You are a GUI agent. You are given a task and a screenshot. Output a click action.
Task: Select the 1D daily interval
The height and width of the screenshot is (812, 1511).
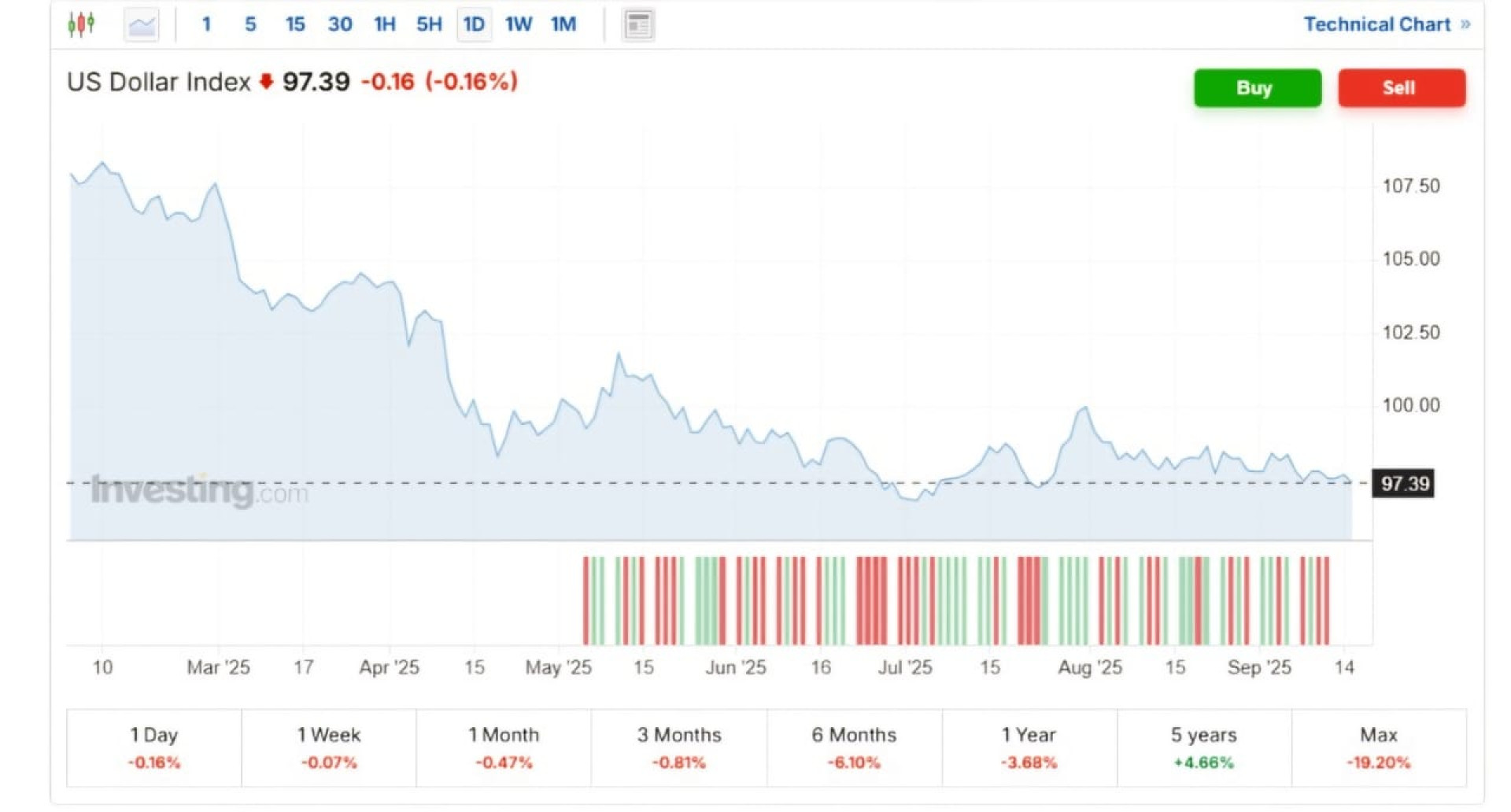(x=474, y=24)
